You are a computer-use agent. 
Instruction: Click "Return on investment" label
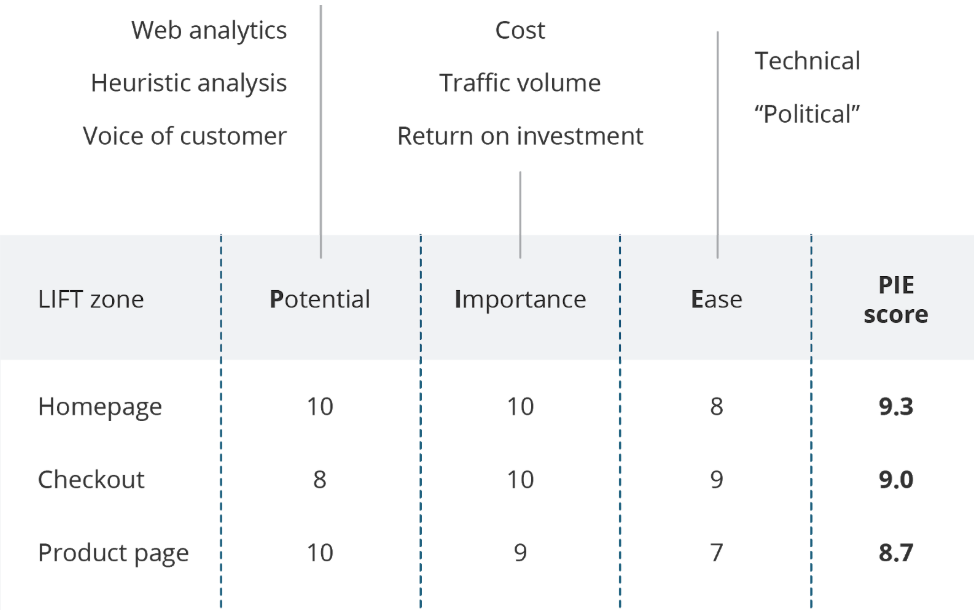click(520, 136)
